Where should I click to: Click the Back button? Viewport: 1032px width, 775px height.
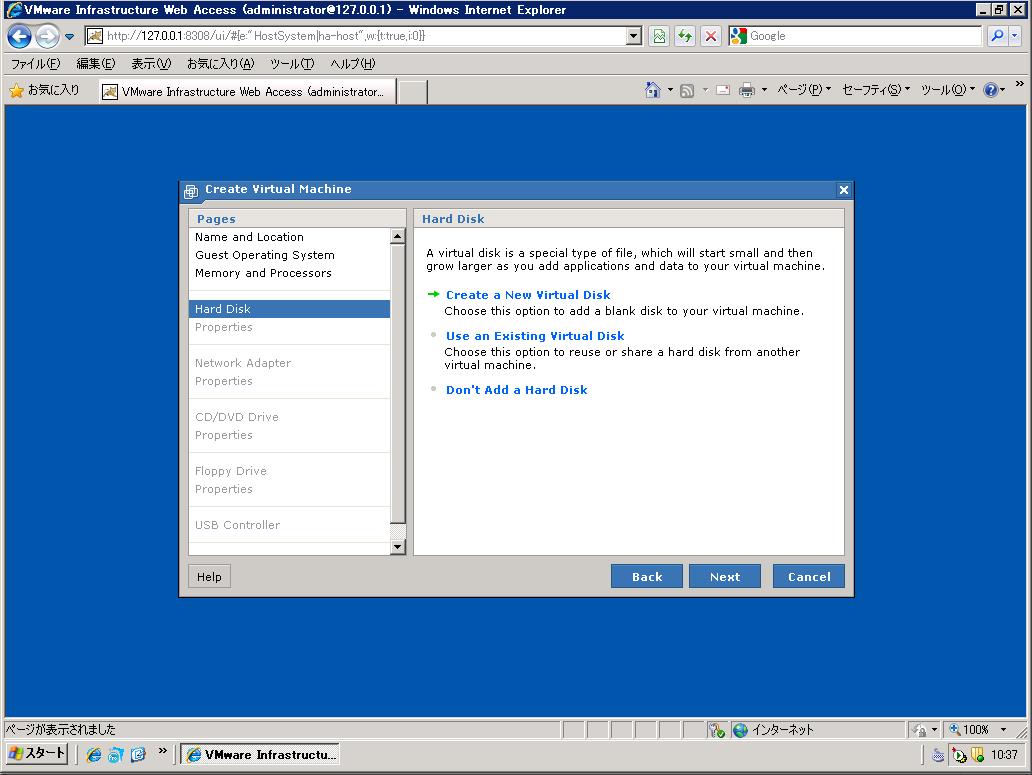pyautogui.click(x=647, y=576)
